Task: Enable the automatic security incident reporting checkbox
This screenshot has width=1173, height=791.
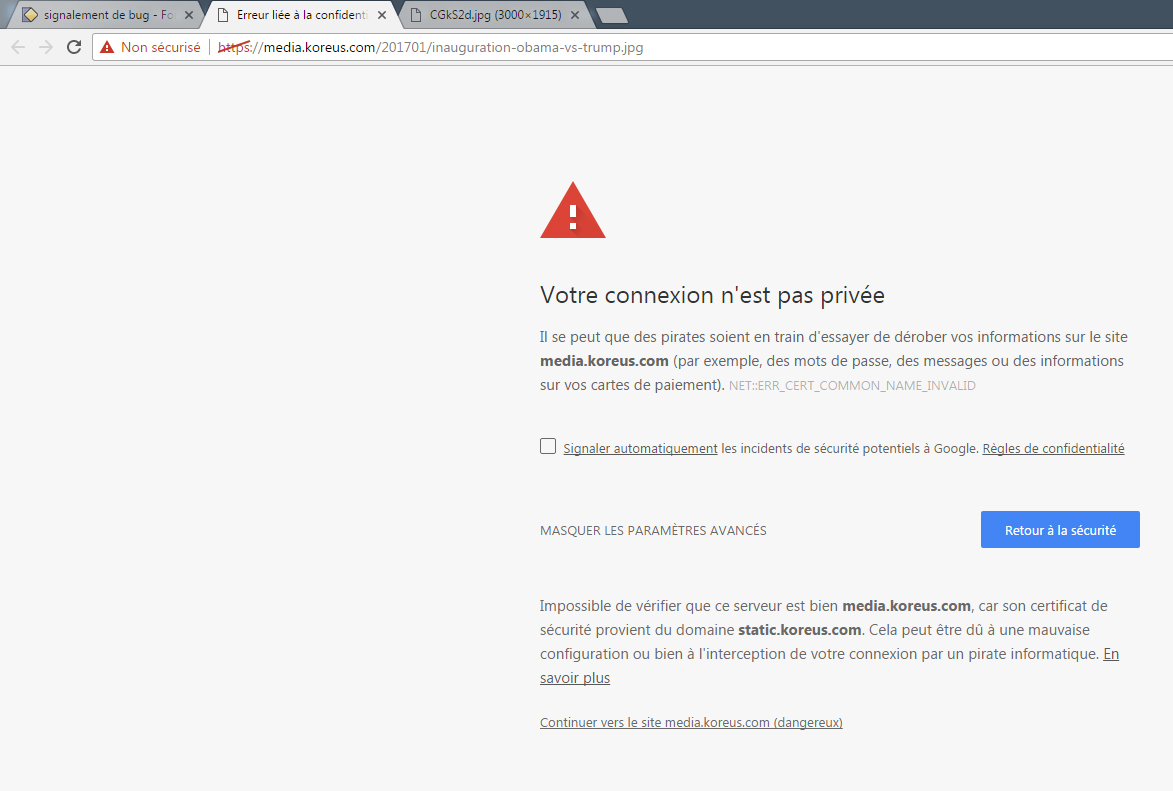Action: (x=548, y=447)
